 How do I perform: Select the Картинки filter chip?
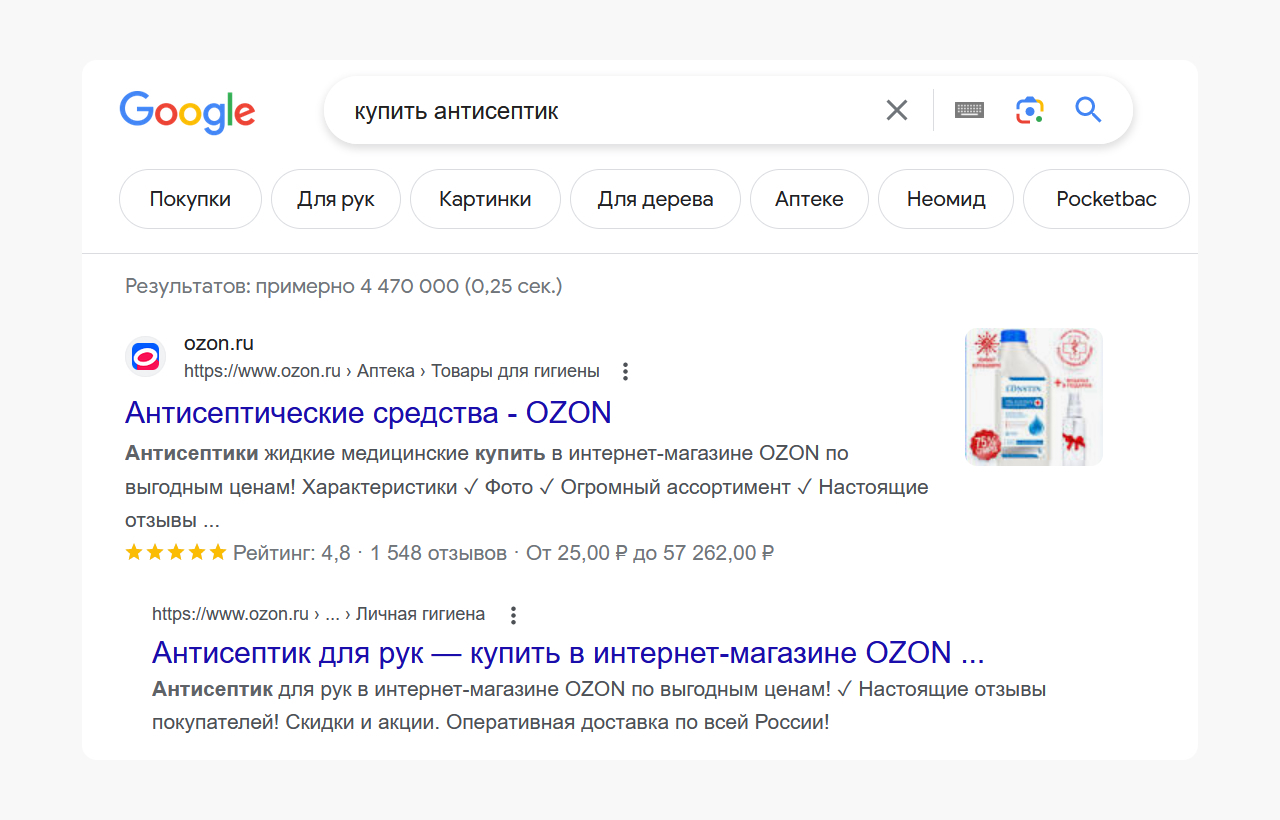click(x=485, y=199)
